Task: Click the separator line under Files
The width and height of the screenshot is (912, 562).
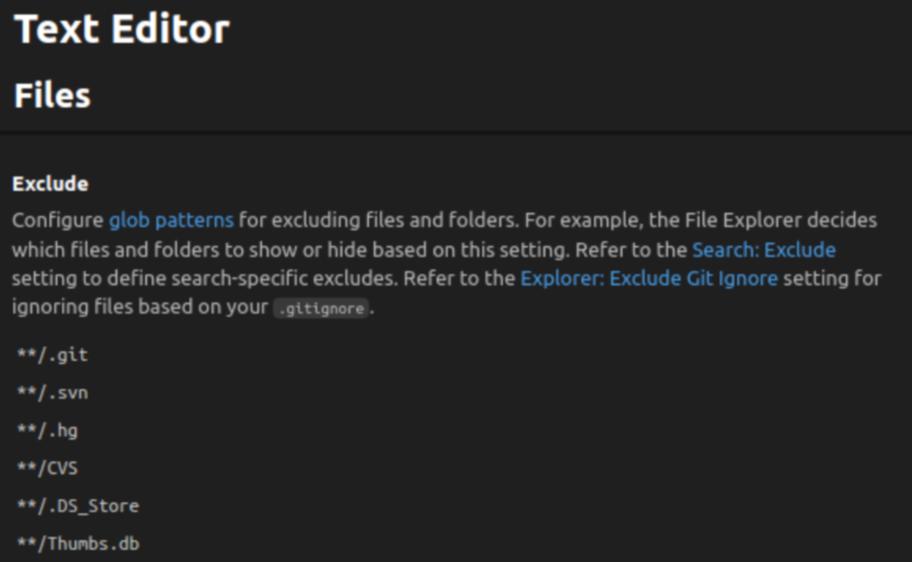Action: pos(456,133)
